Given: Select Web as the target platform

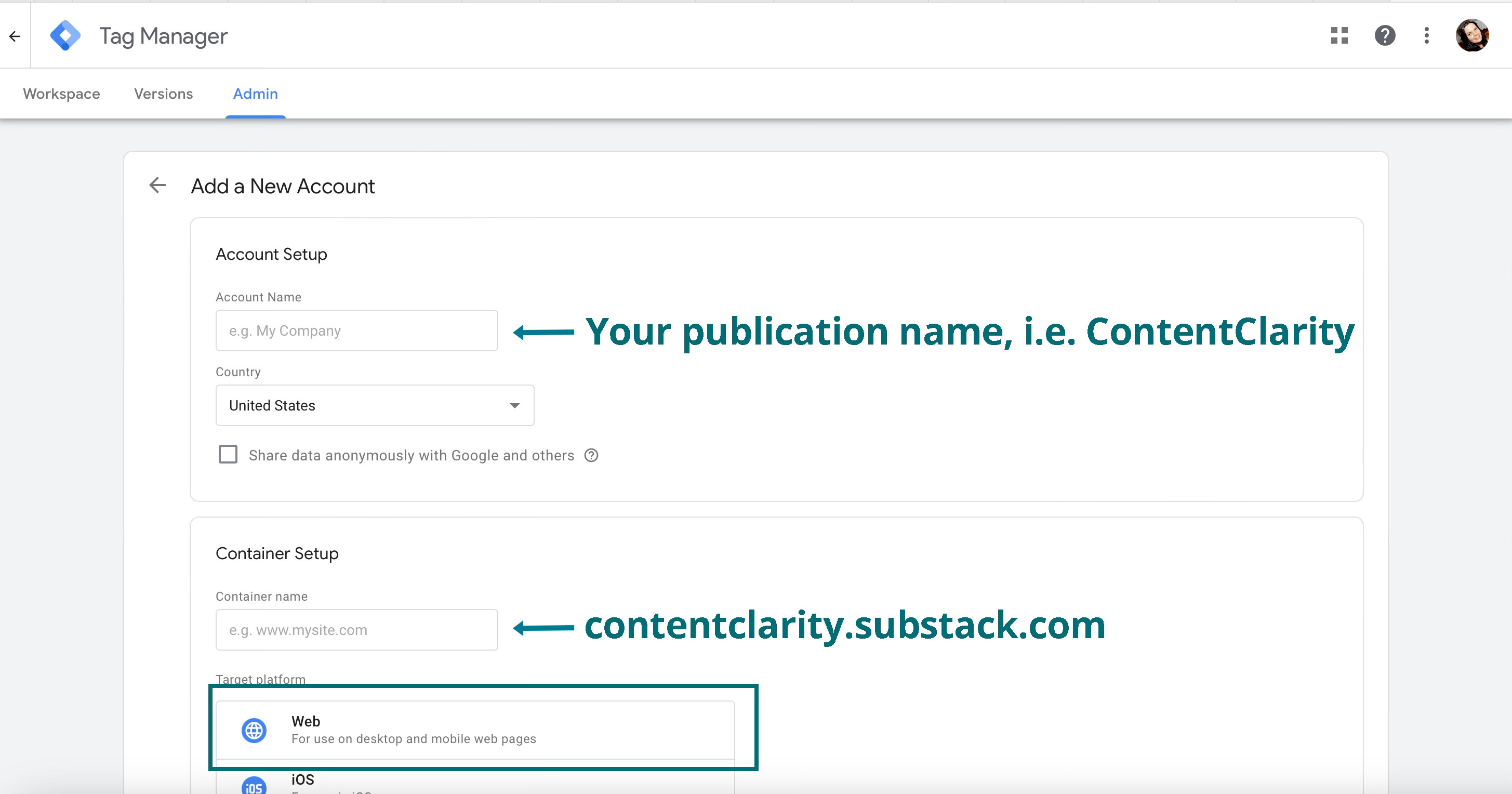Looking at the screenshot, I should pos(475,730).
